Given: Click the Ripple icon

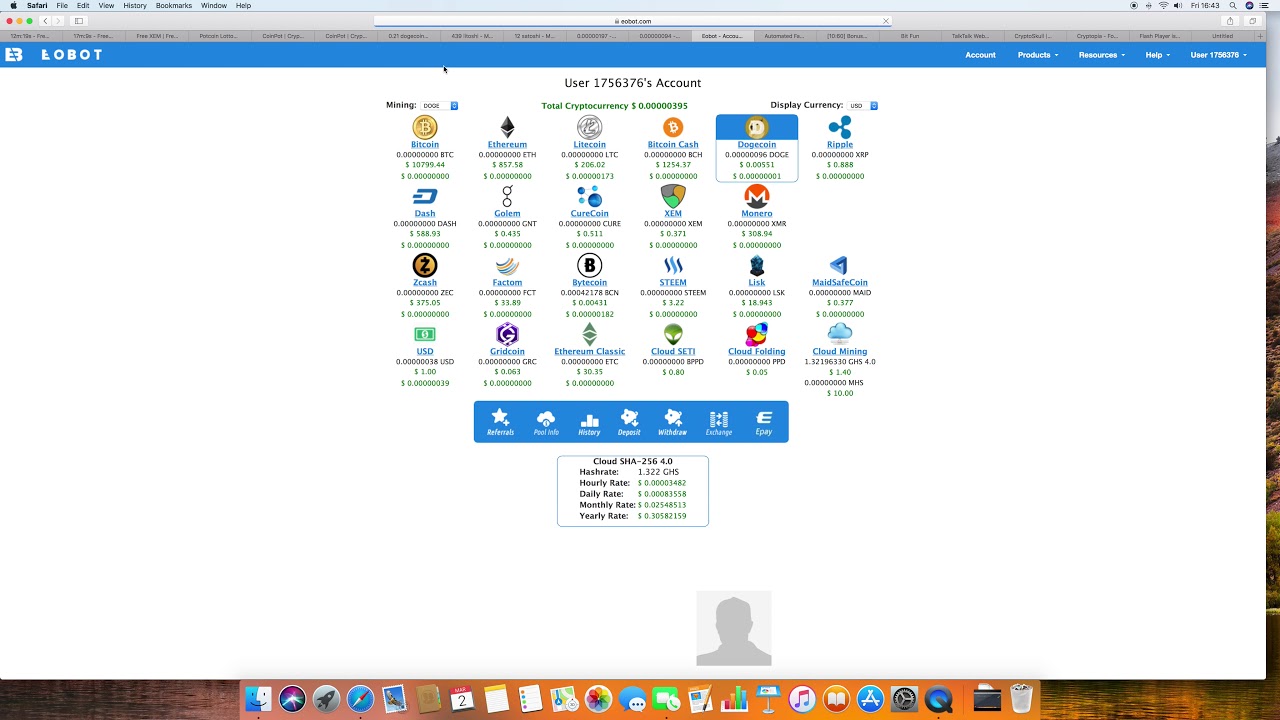Looking at the screenshot, I should click(840, 127).
